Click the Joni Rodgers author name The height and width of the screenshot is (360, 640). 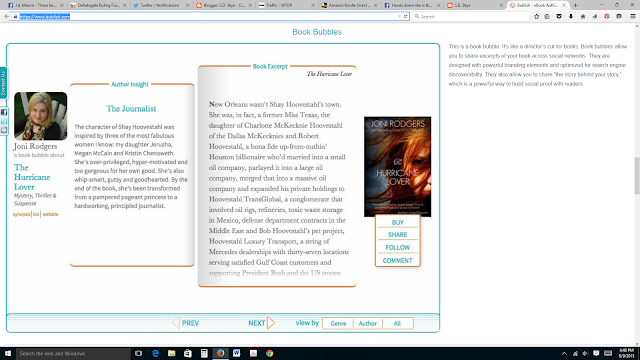tap(36, 146)
